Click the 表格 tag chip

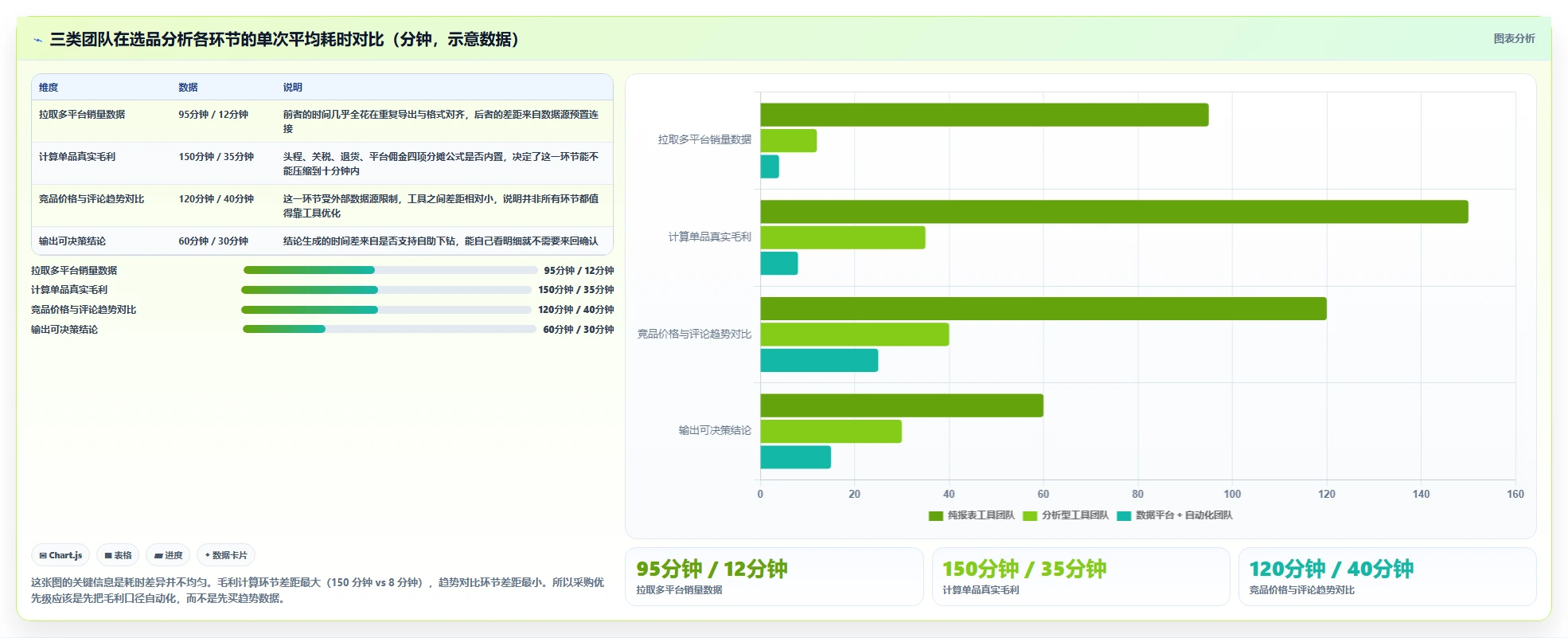pyautogui.click(x=118, y=555)
